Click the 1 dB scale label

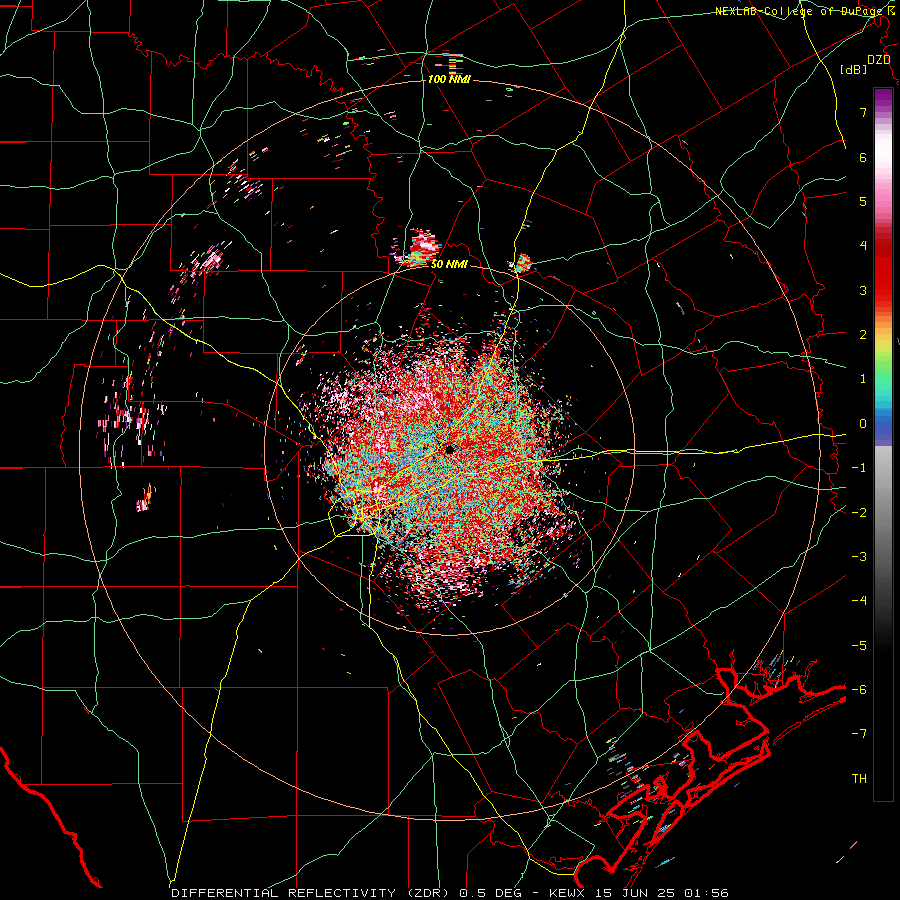click(863, 379)
